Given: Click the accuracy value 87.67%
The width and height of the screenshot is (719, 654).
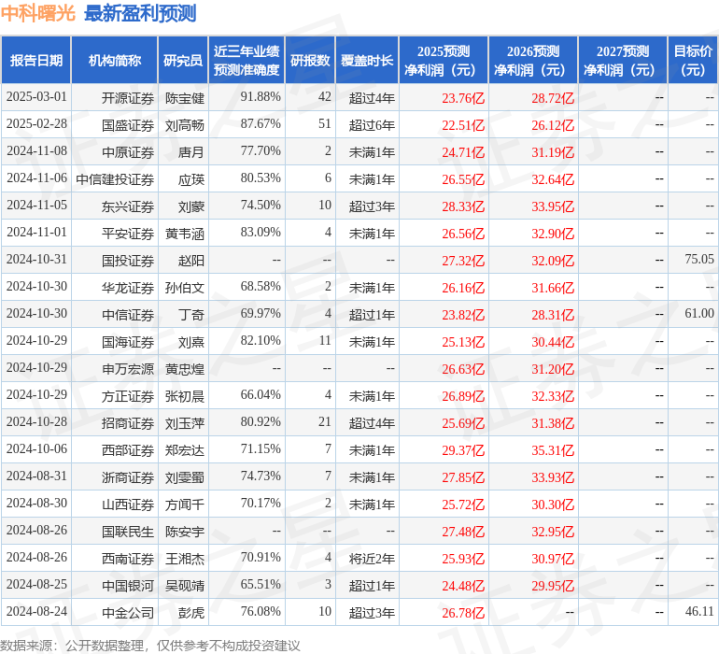Looking at the screenshot, I should [x=260, y=124].
